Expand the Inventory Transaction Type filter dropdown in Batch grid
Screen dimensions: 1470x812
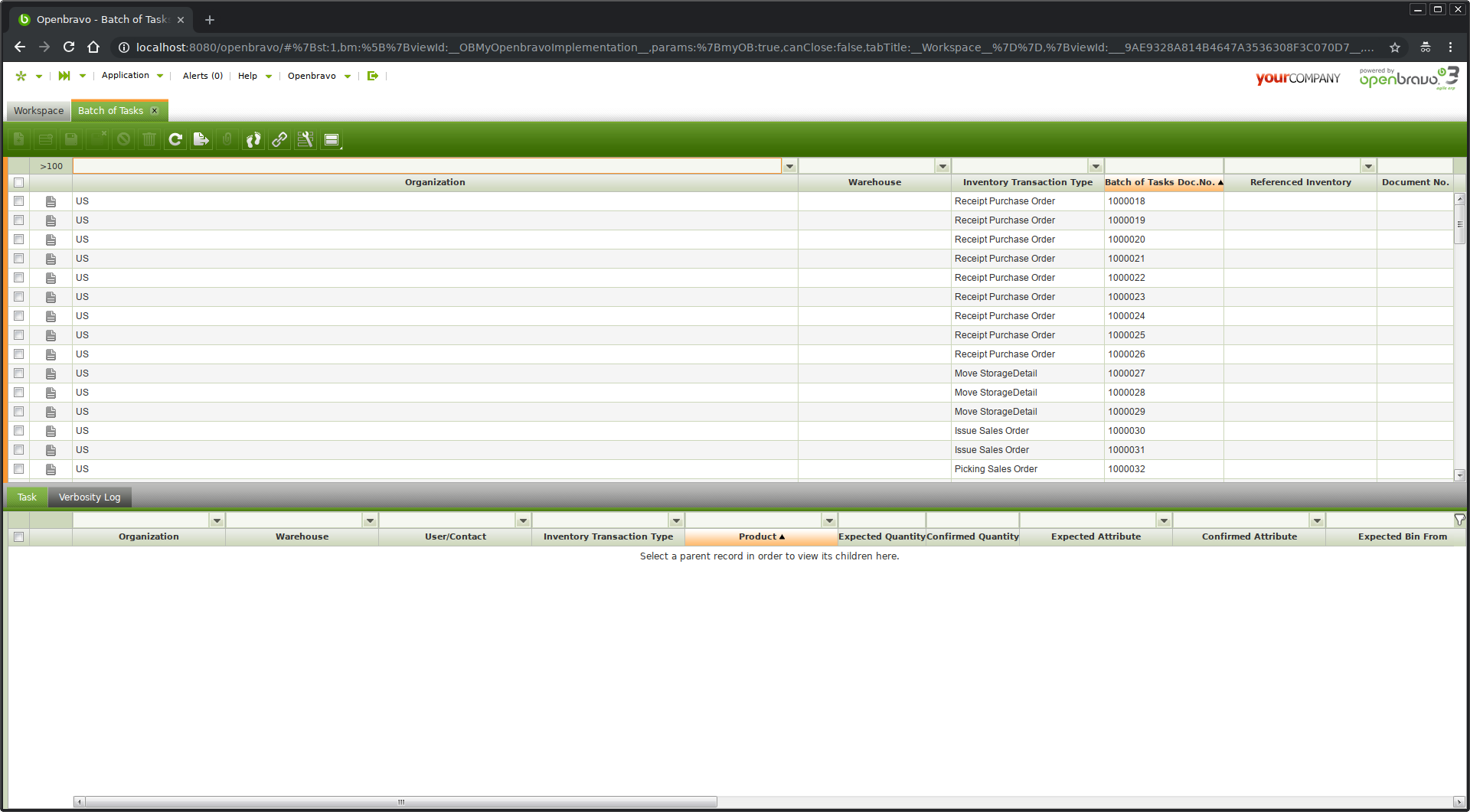click(1096, 166)
